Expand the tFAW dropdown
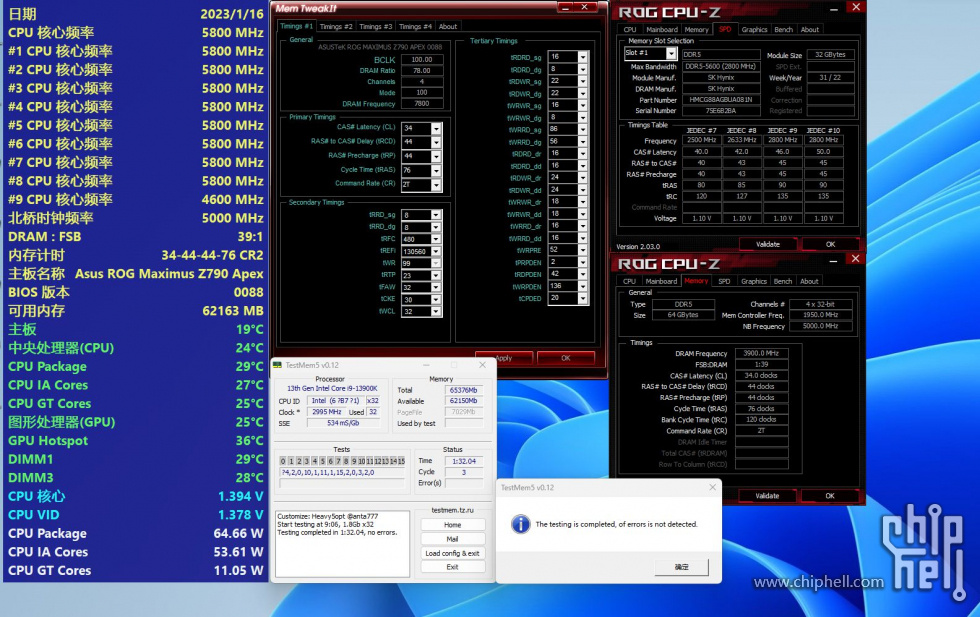 (x=436, y=288)
